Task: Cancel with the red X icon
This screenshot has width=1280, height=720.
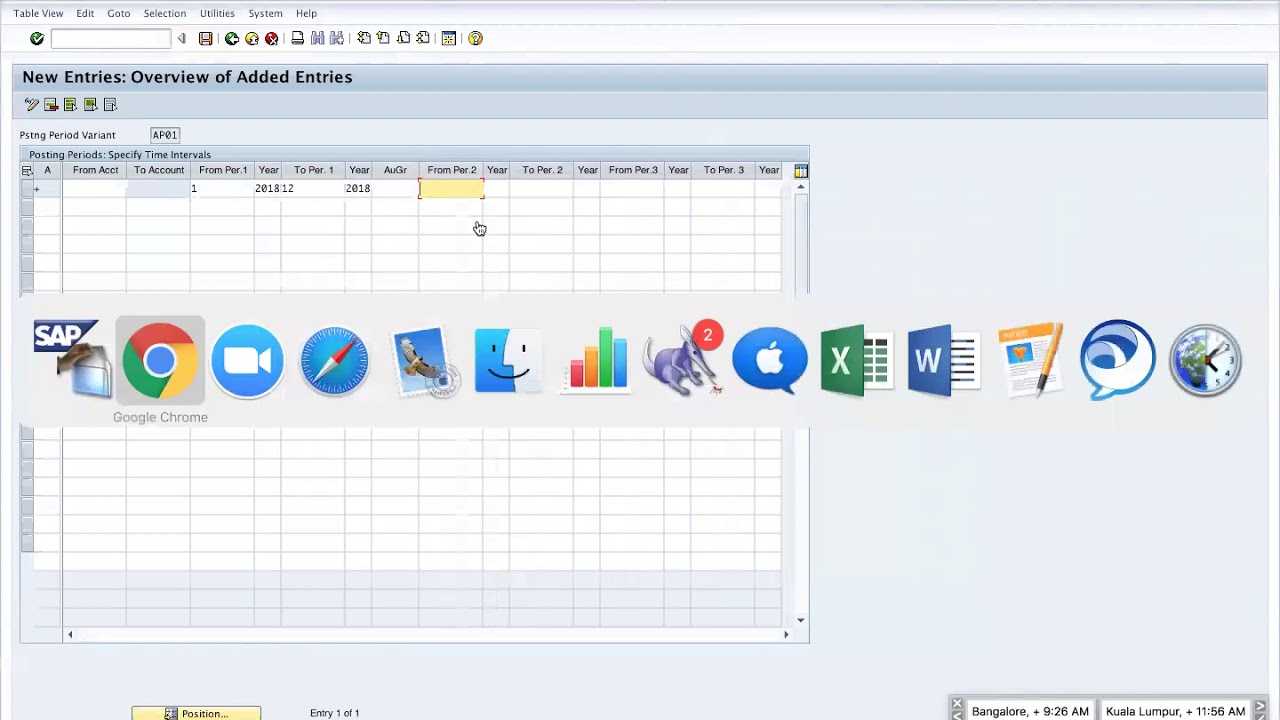Action: [x=271, y=38]
